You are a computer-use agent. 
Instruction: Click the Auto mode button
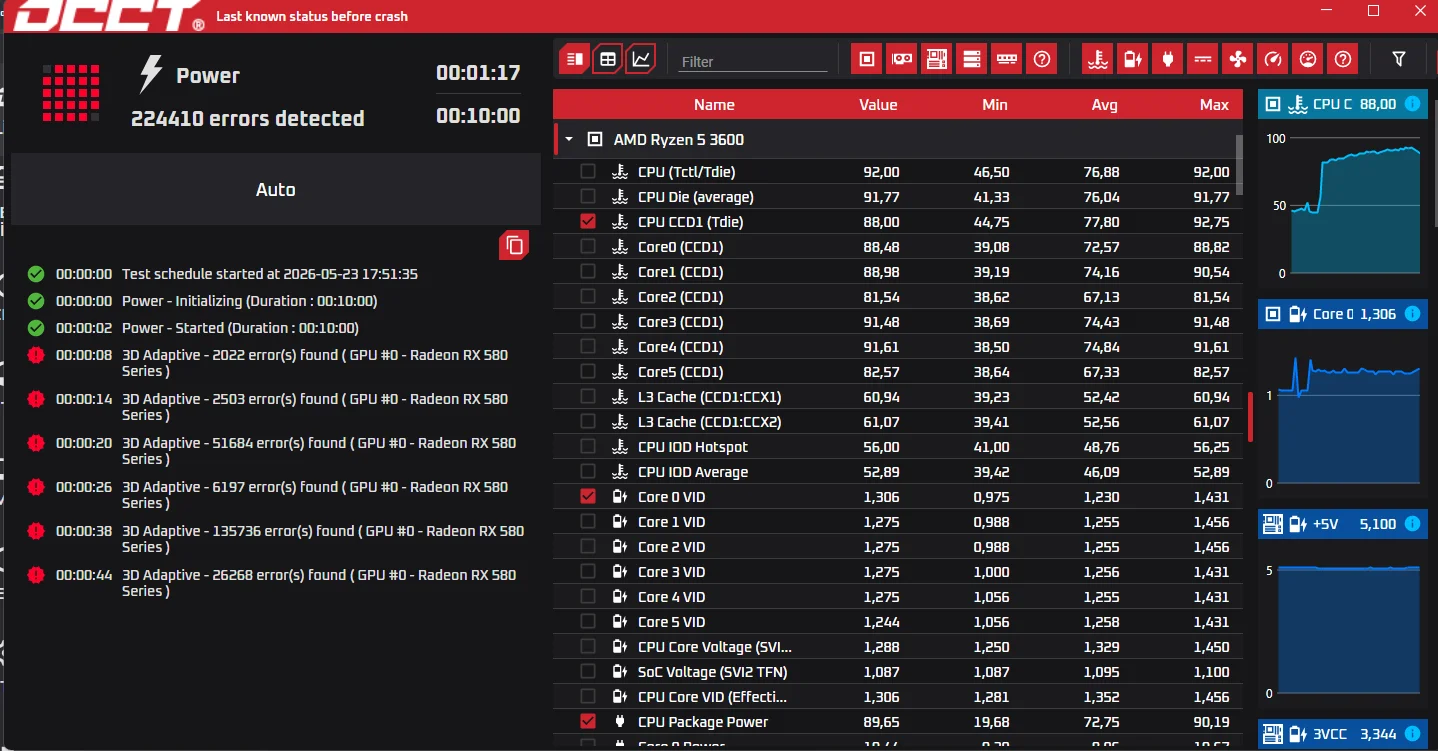[x=275, y=189]
